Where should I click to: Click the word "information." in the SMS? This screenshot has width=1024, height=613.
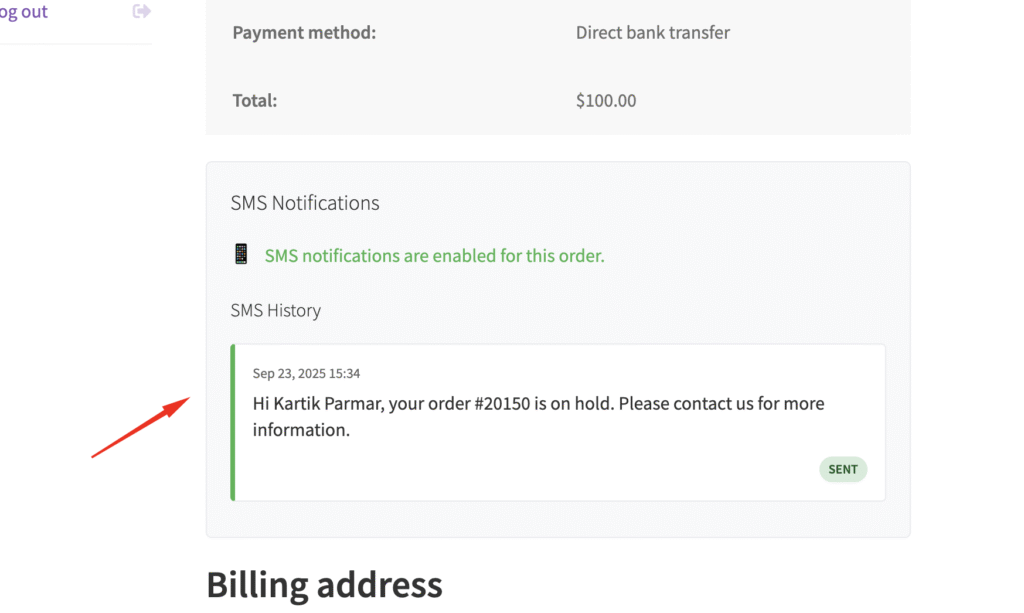[x=301, y=431]
